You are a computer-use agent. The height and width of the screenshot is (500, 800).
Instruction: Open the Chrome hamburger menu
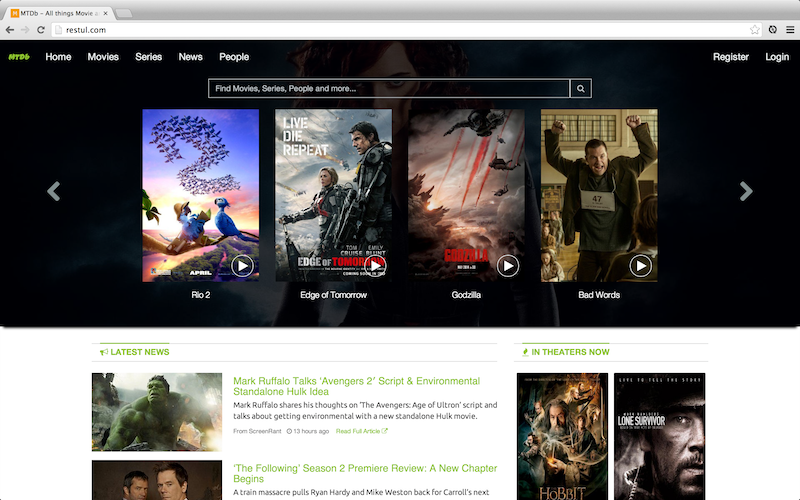pos(790,30)
